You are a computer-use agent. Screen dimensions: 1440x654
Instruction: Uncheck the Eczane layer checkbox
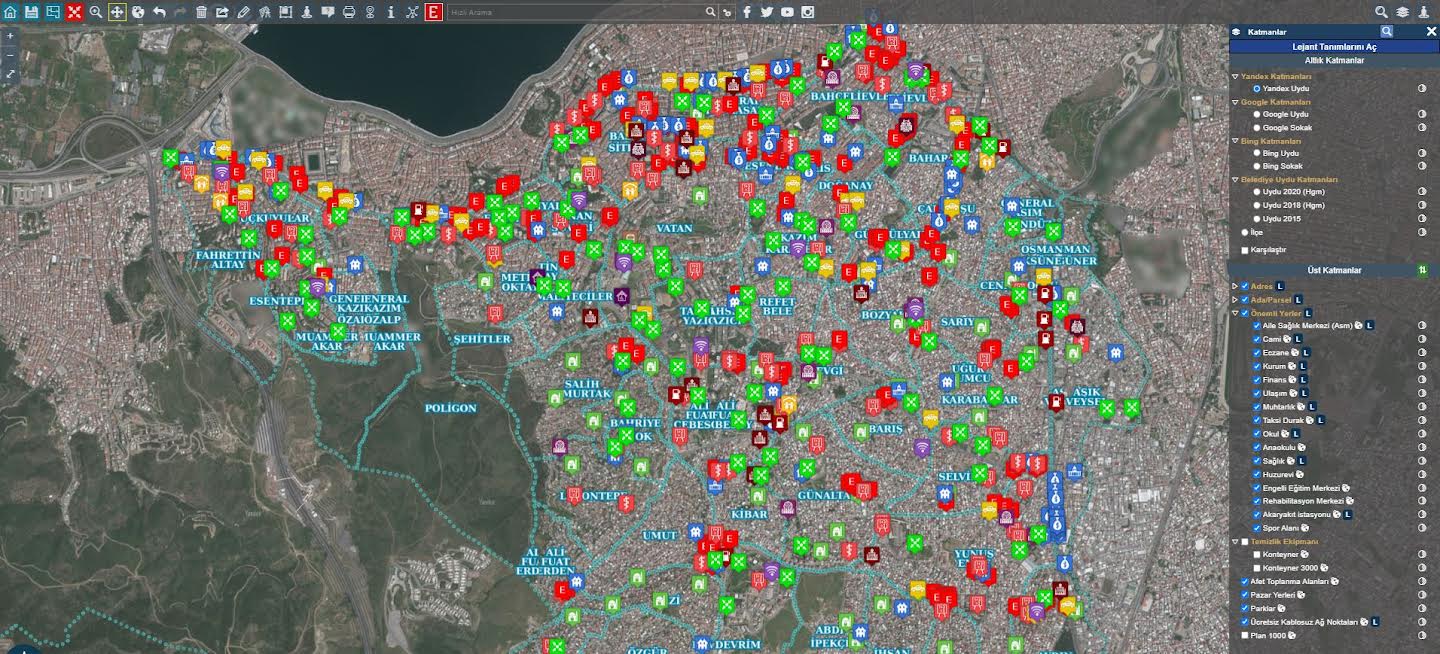click(x=1257, y=353)
